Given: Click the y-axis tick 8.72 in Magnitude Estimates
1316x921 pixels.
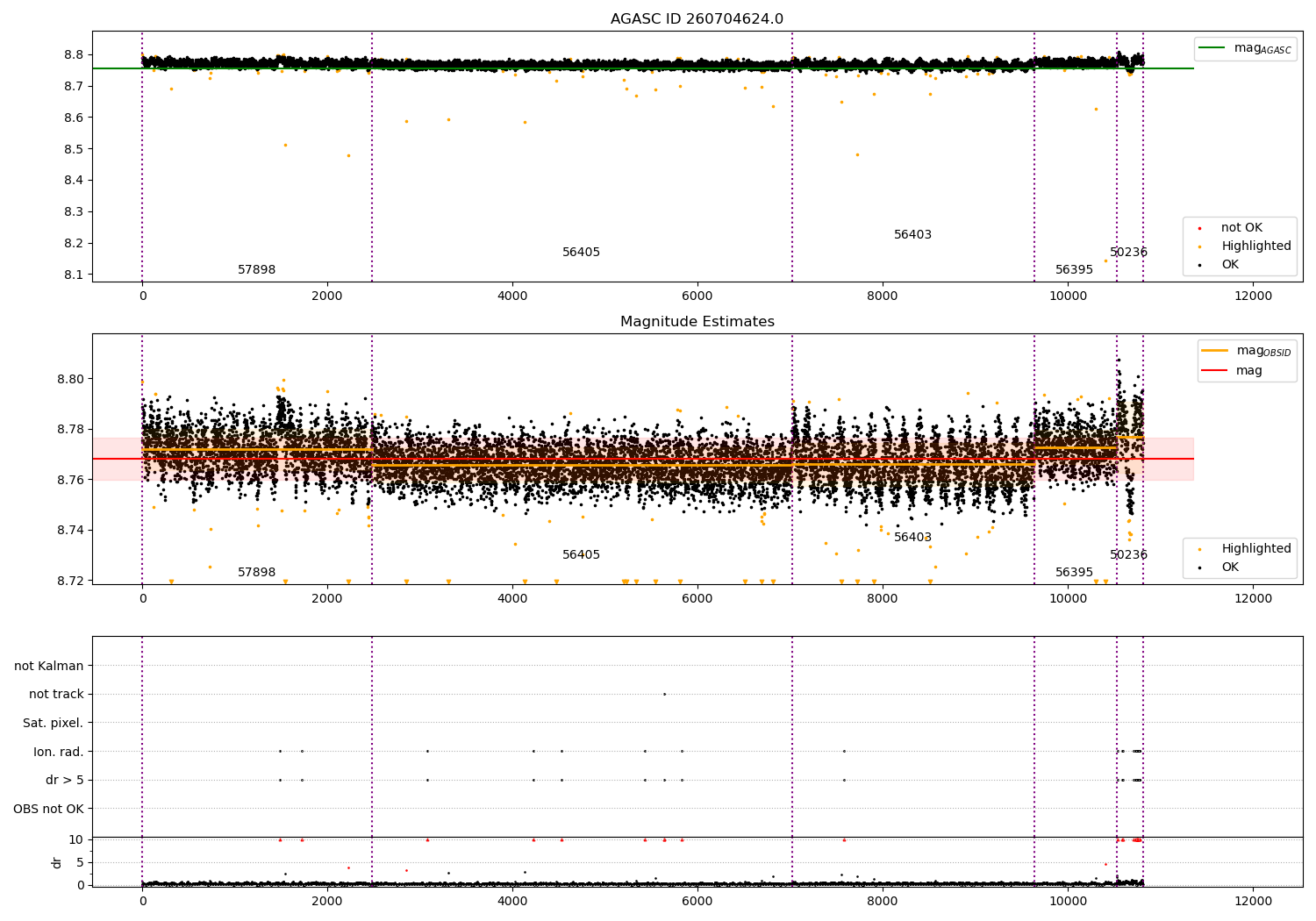Looking at the screenshot, I should [x=71, y=581].
